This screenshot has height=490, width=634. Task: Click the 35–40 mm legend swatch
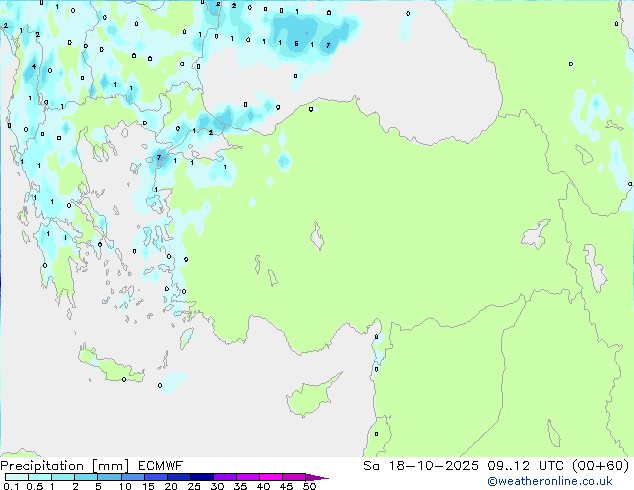point(247,477)
